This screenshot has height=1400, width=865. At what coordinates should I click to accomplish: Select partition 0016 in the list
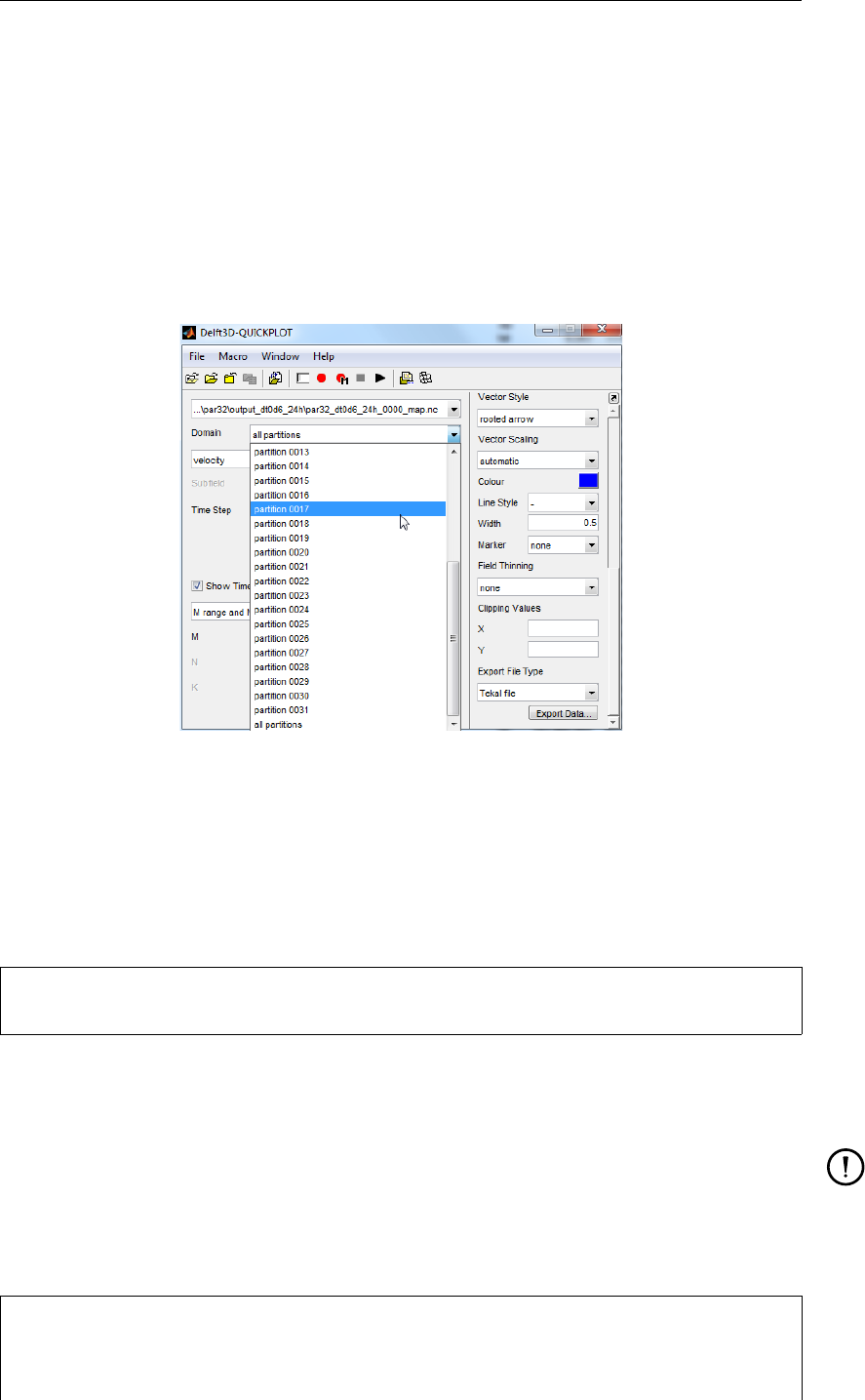click(x=348, y=496)
